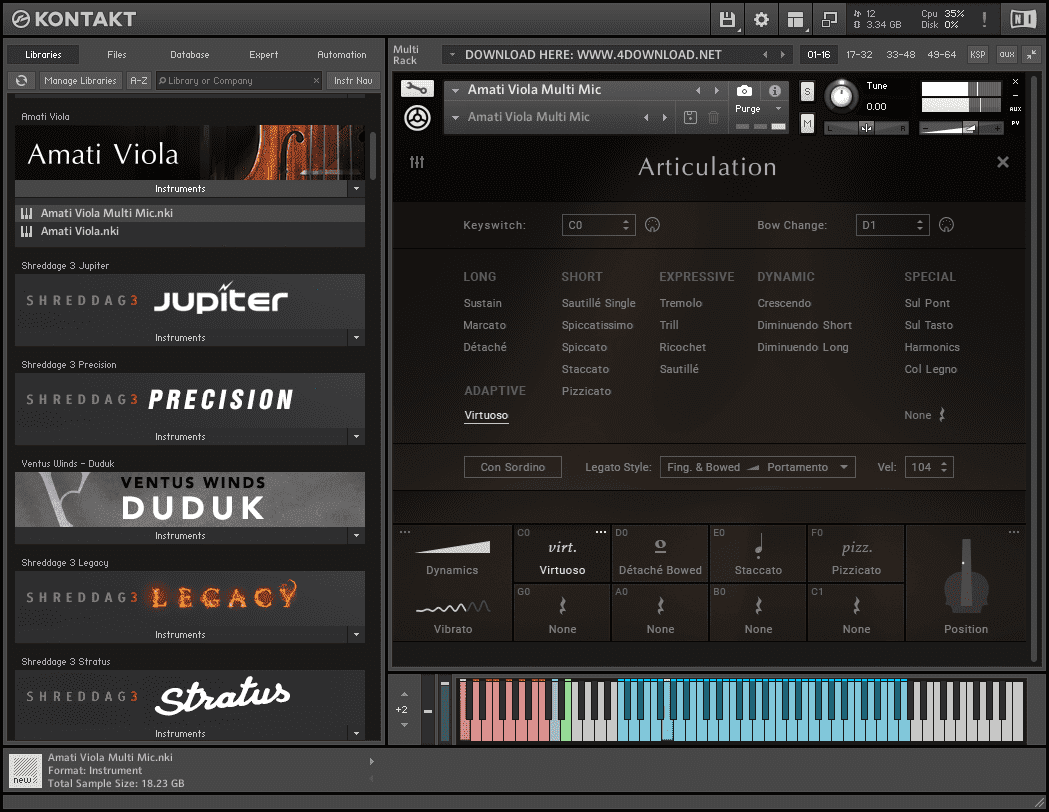Adjust the Tune knob

pos(841,96)
